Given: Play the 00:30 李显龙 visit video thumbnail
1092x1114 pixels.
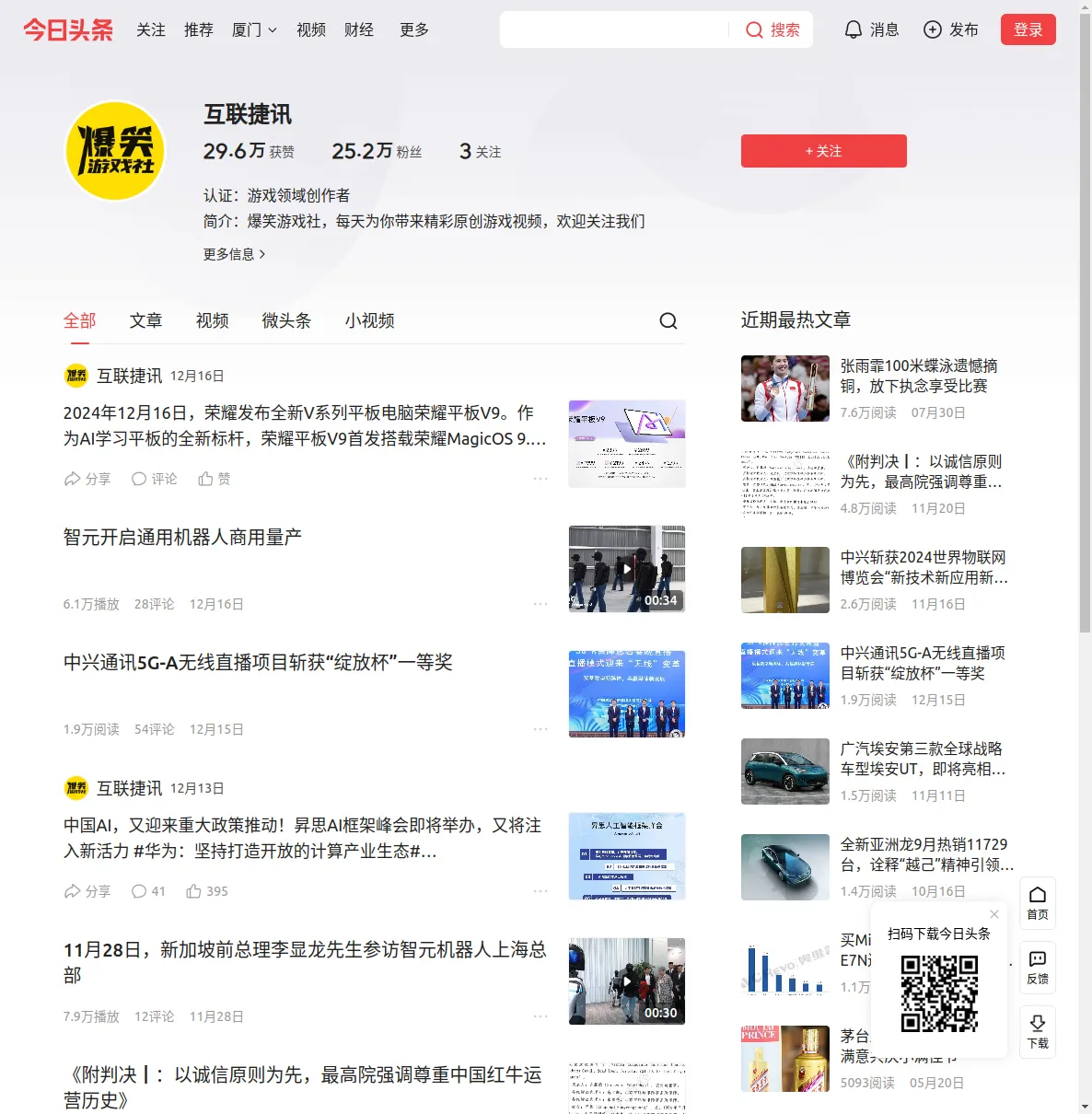Looking at the screenshot, I should coord(627,981).
